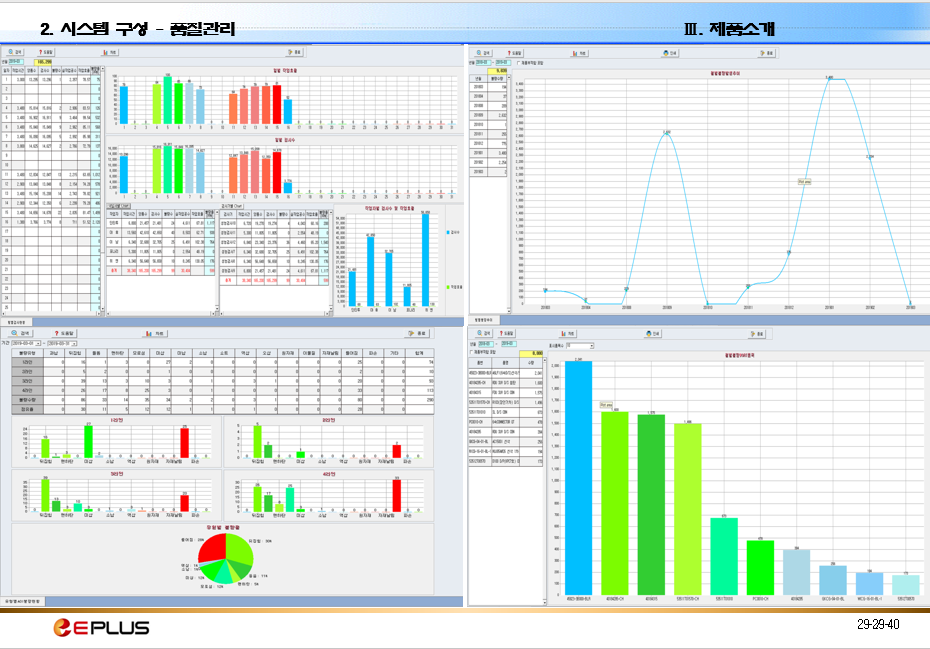
Task: Select the 201902 row in the monthly defect table
Action: pos(488,163)
